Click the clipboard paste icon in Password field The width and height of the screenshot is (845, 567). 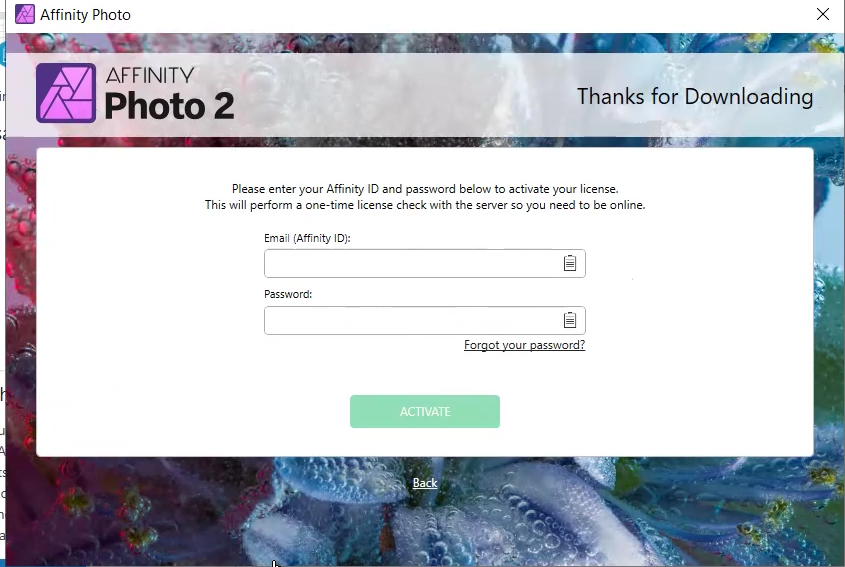click(569, 320)
